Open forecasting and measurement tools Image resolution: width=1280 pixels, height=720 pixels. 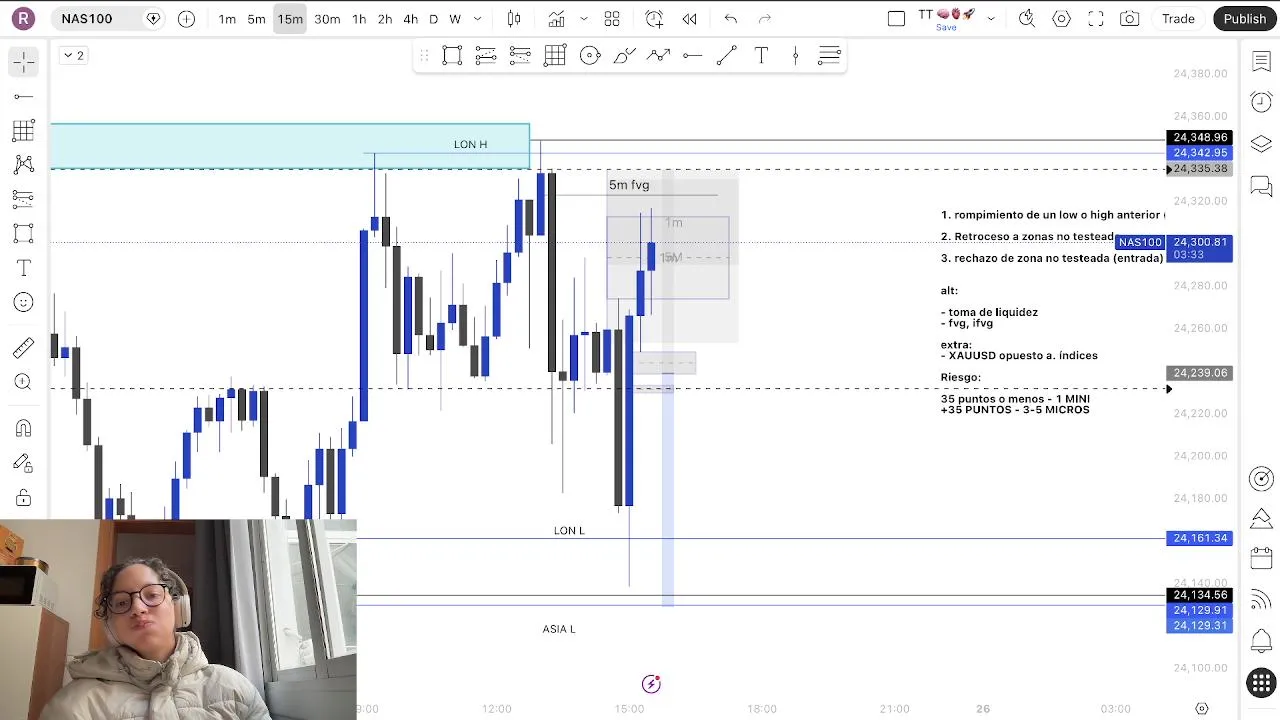pos(24,199)
